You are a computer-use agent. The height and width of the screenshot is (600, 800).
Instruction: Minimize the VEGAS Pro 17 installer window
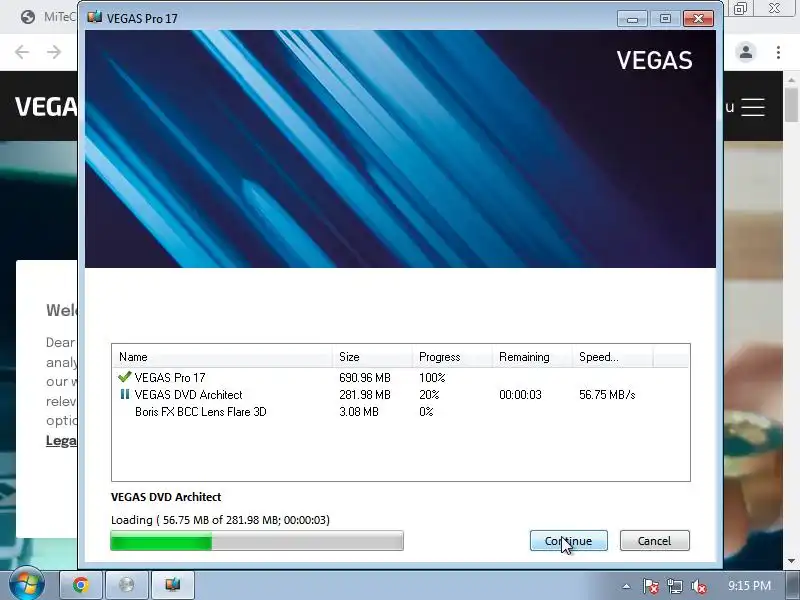(632, 19)
